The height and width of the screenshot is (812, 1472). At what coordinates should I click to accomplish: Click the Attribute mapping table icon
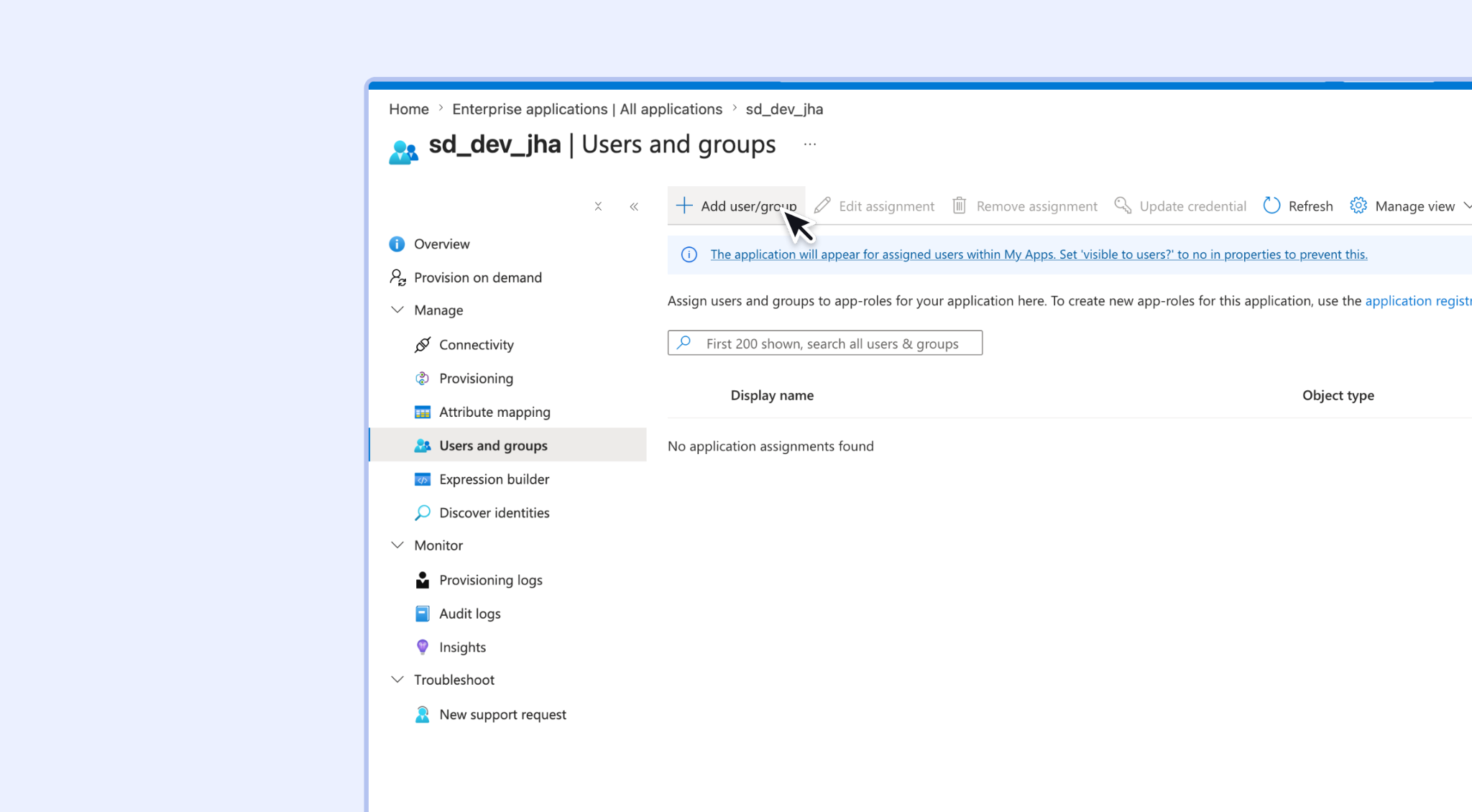click(x=423, y=412)
